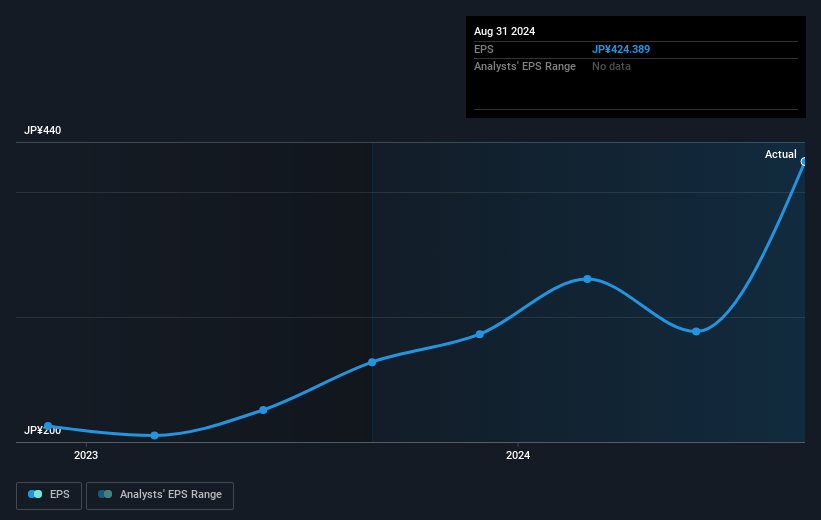Select the EPS peak data point in early 2024
This screenshot has height=520, width=821.
point(587,279)
